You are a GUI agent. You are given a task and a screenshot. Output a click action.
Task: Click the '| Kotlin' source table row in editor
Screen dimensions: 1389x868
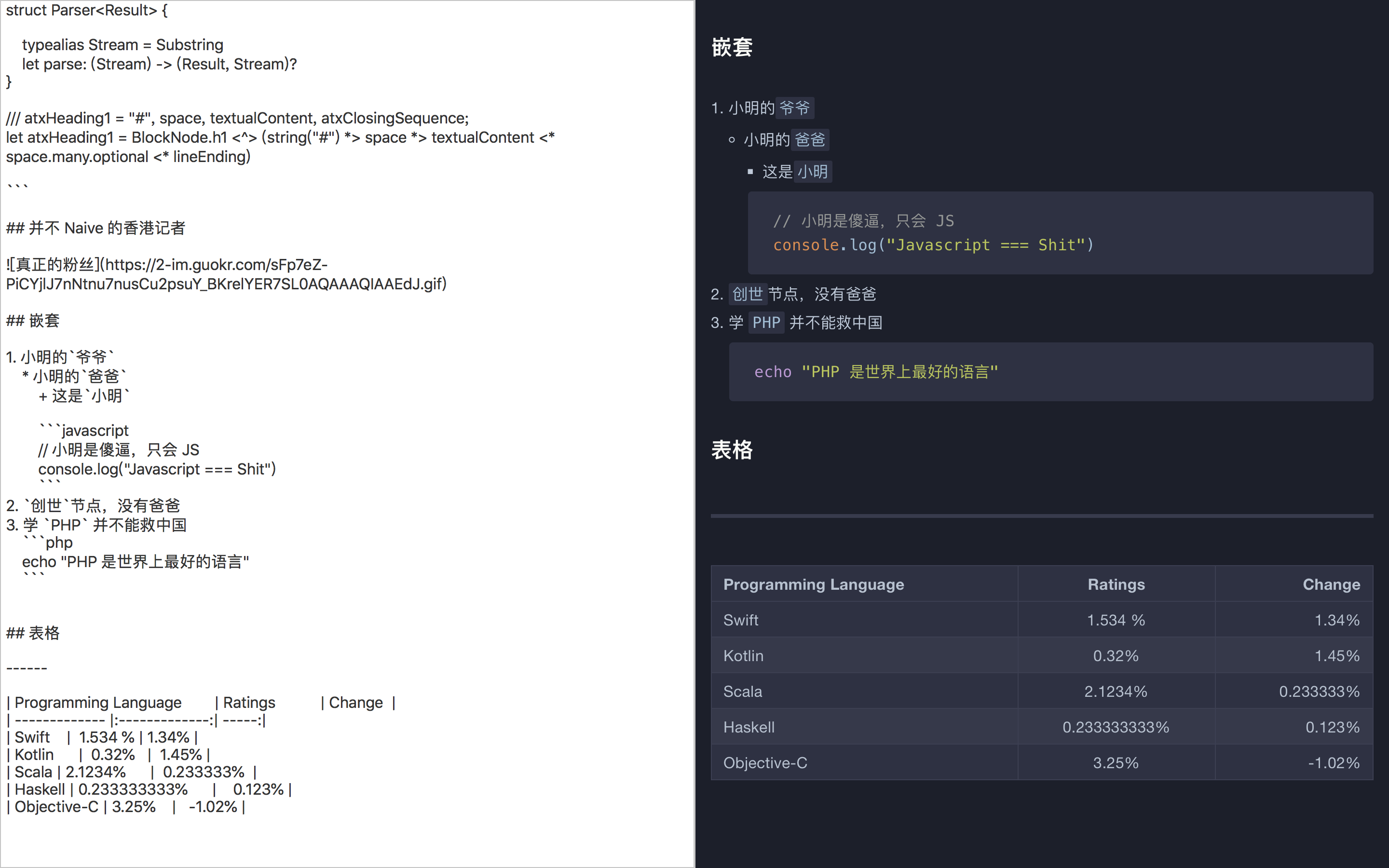[x=108, y=754]
